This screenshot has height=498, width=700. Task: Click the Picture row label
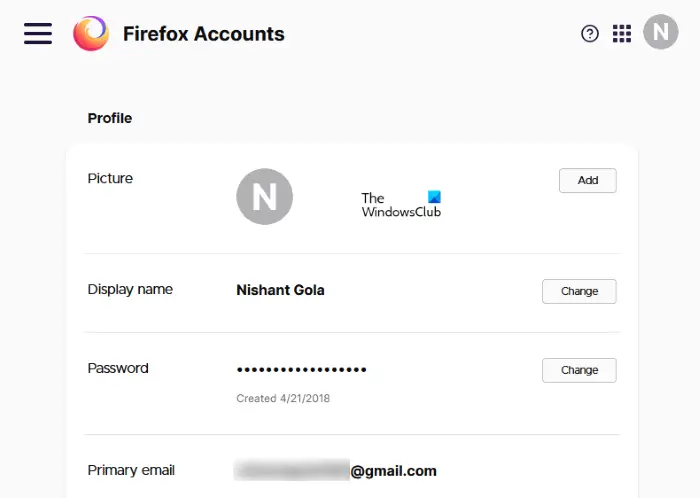tap(110, 178)
